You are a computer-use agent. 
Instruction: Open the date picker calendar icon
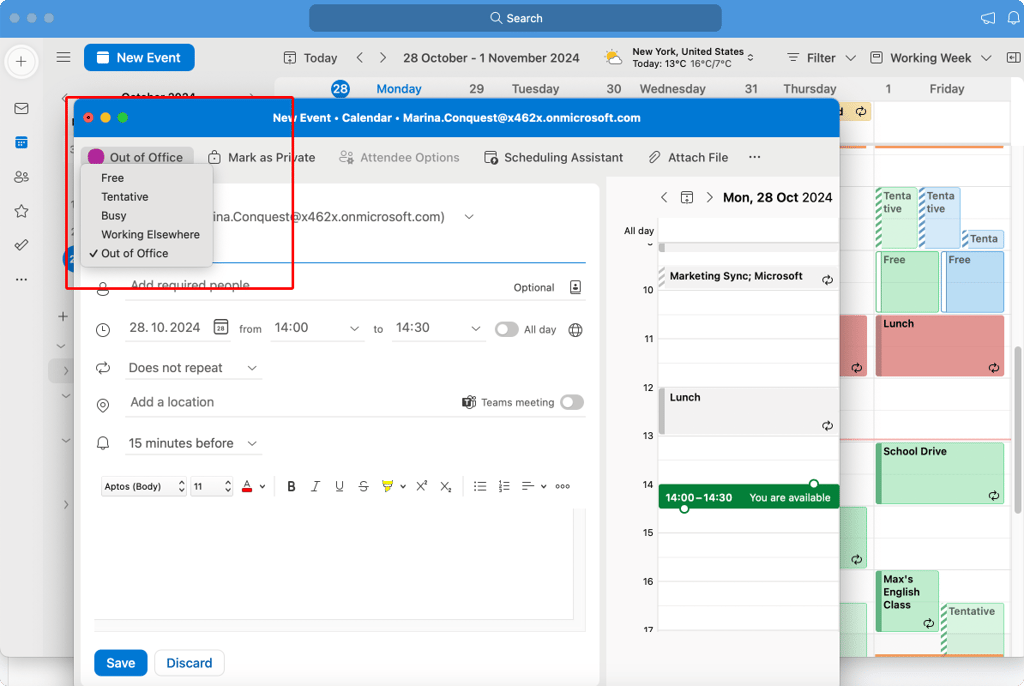tap(221, 327)
